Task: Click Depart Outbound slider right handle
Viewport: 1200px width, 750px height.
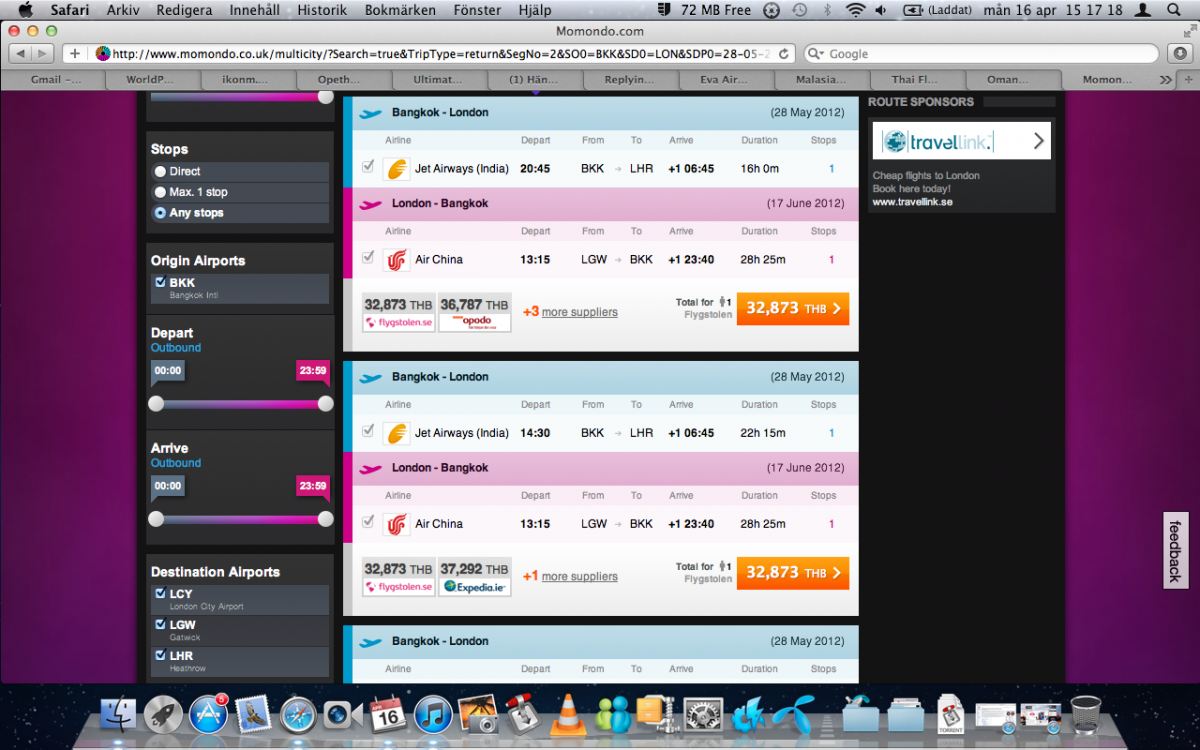Action: [x=325, y=404]
